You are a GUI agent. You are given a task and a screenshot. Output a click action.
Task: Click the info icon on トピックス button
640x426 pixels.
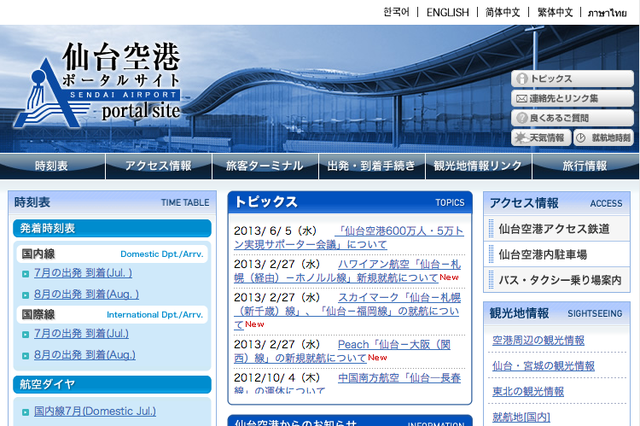click(522, 79)
